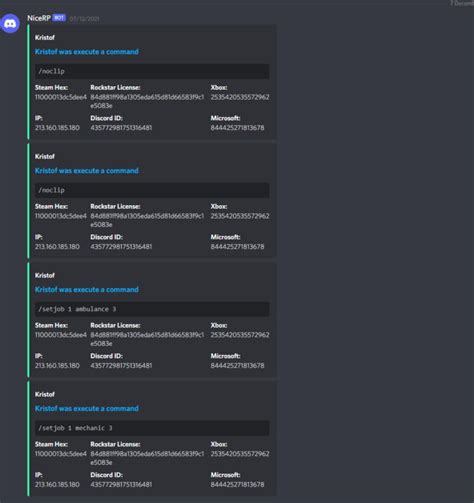474x503 pixels.
Task: Open the fourth "Kristof was execute a command" link
Action: (87, 409)
